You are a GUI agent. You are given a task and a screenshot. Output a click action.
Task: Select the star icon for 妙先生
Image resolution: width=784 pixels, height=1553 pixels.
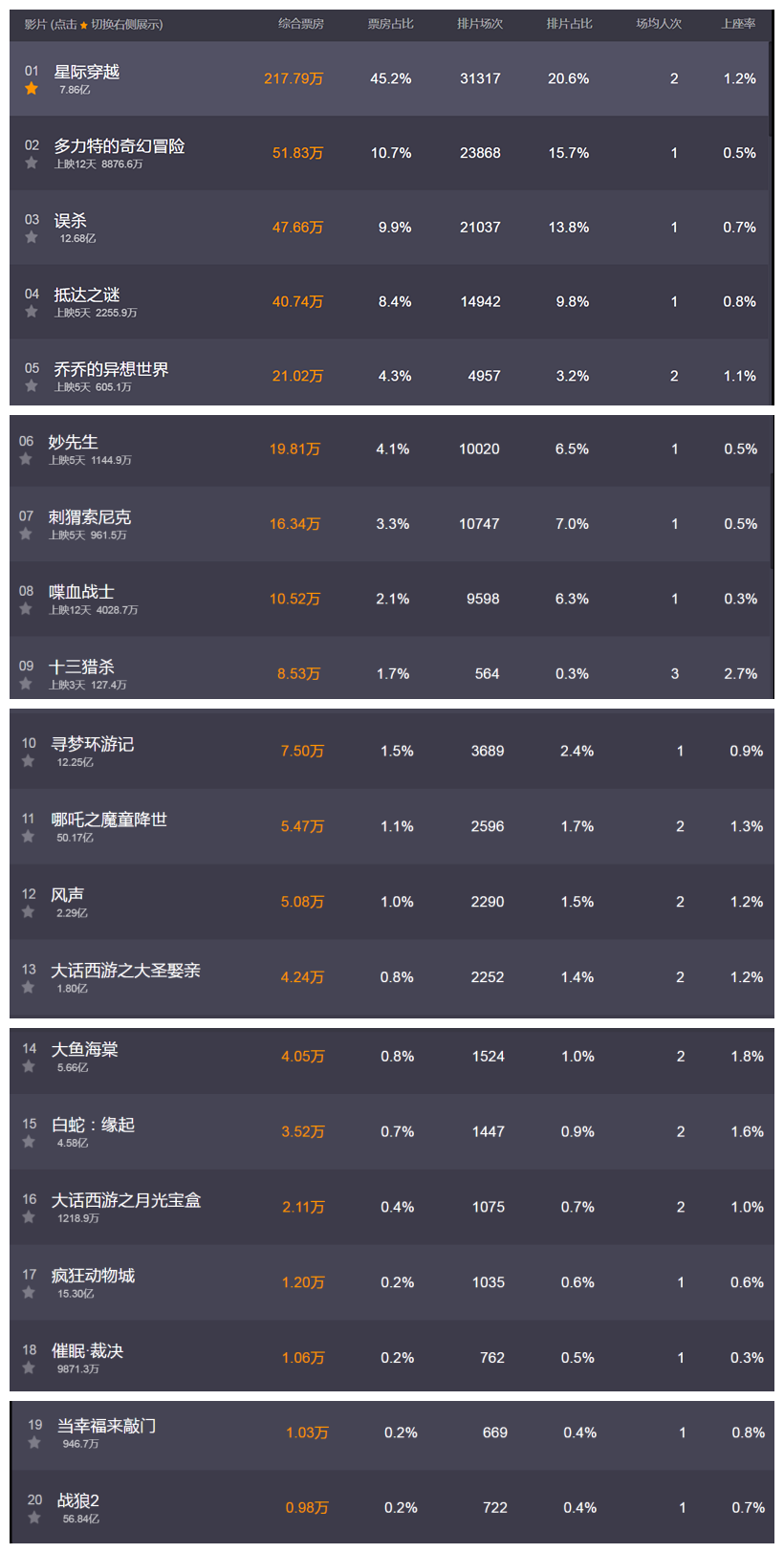[26, 460]
